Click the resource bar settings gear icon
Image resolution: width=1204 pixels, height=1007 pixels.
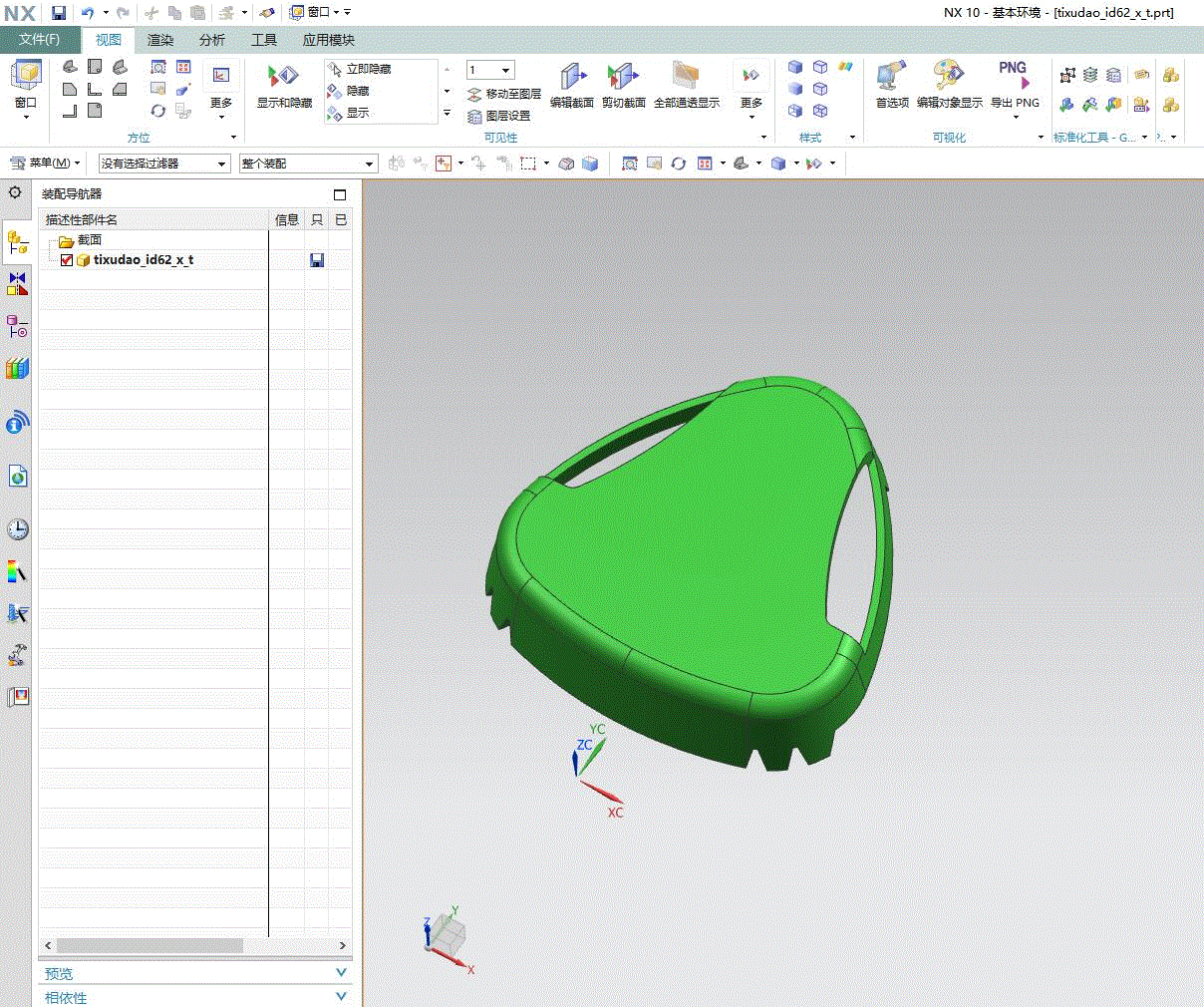(15, 192)
